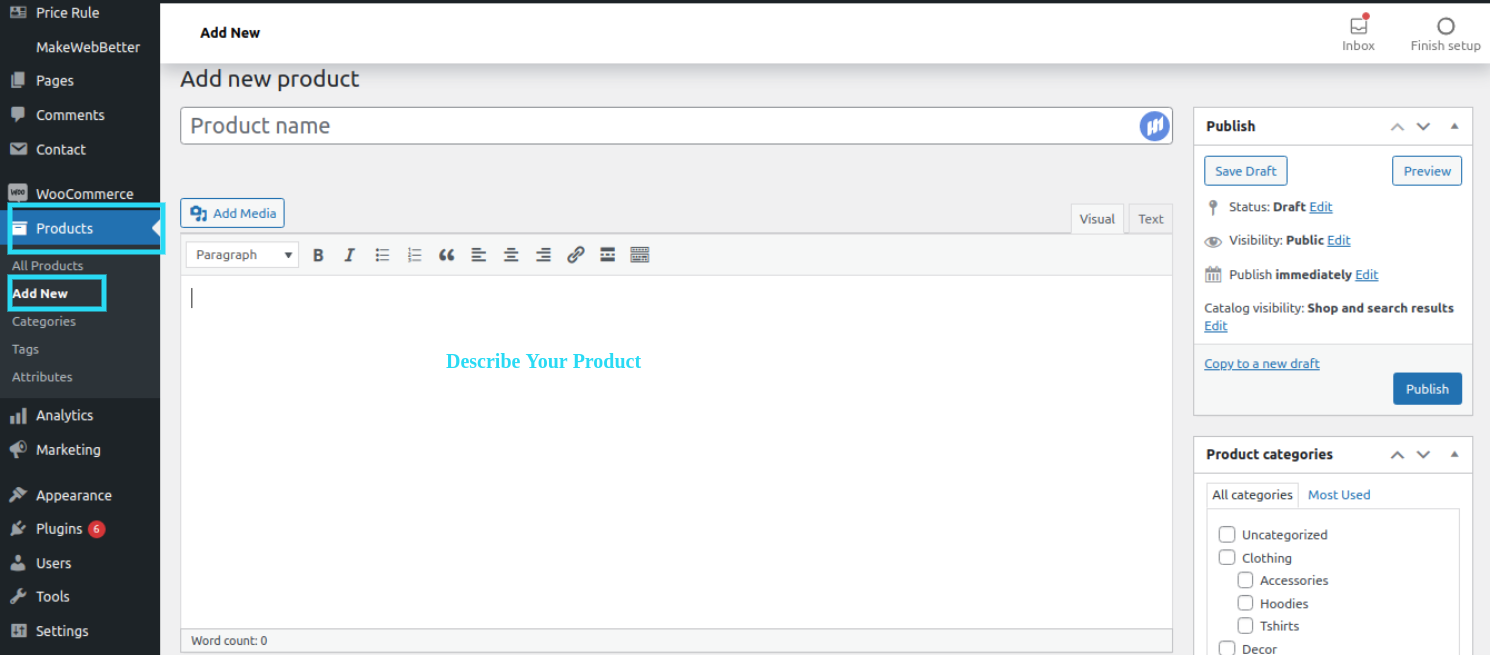
Task: Apply blockquote formatting
Action: click(x=446, y=254)
